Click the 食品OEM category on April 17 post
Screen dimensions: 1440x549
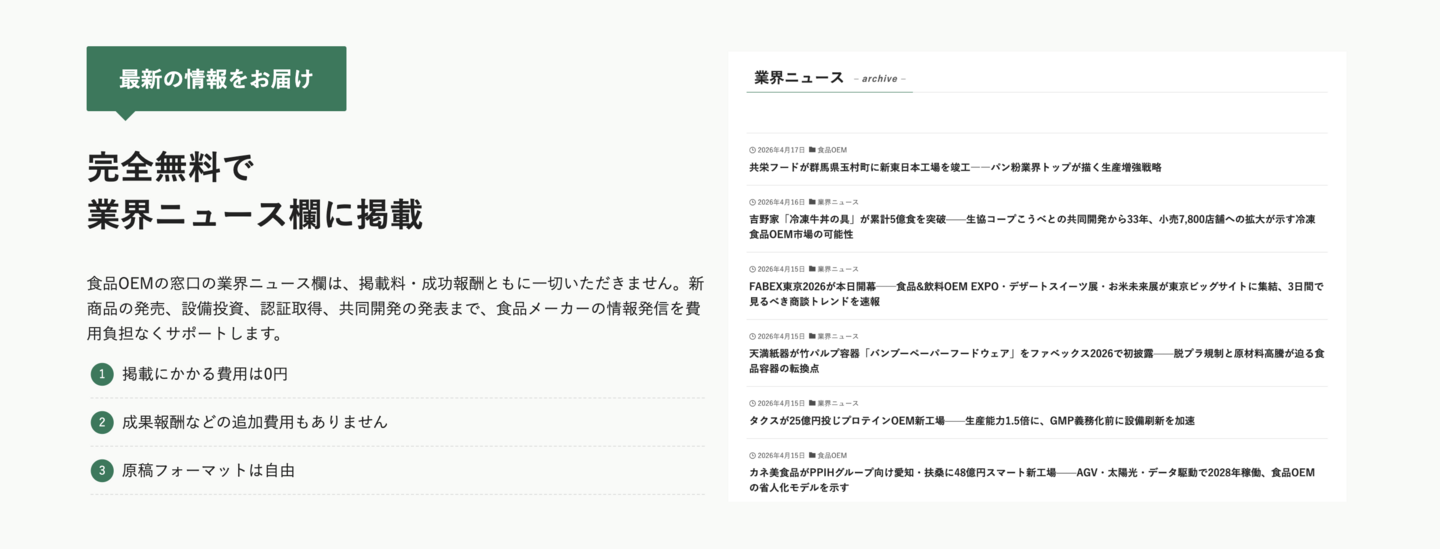(832, 150)
